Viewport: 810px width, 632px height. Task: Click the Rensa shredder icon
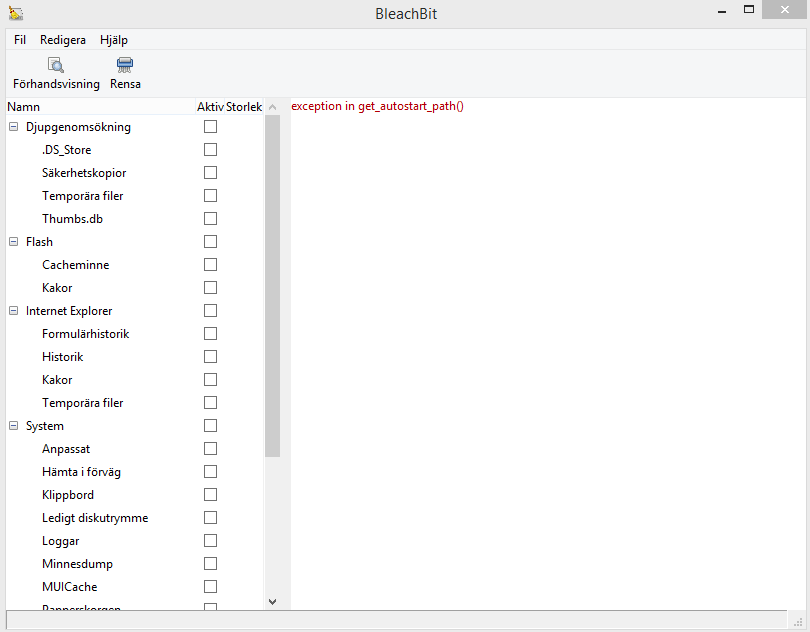[125, 65]
